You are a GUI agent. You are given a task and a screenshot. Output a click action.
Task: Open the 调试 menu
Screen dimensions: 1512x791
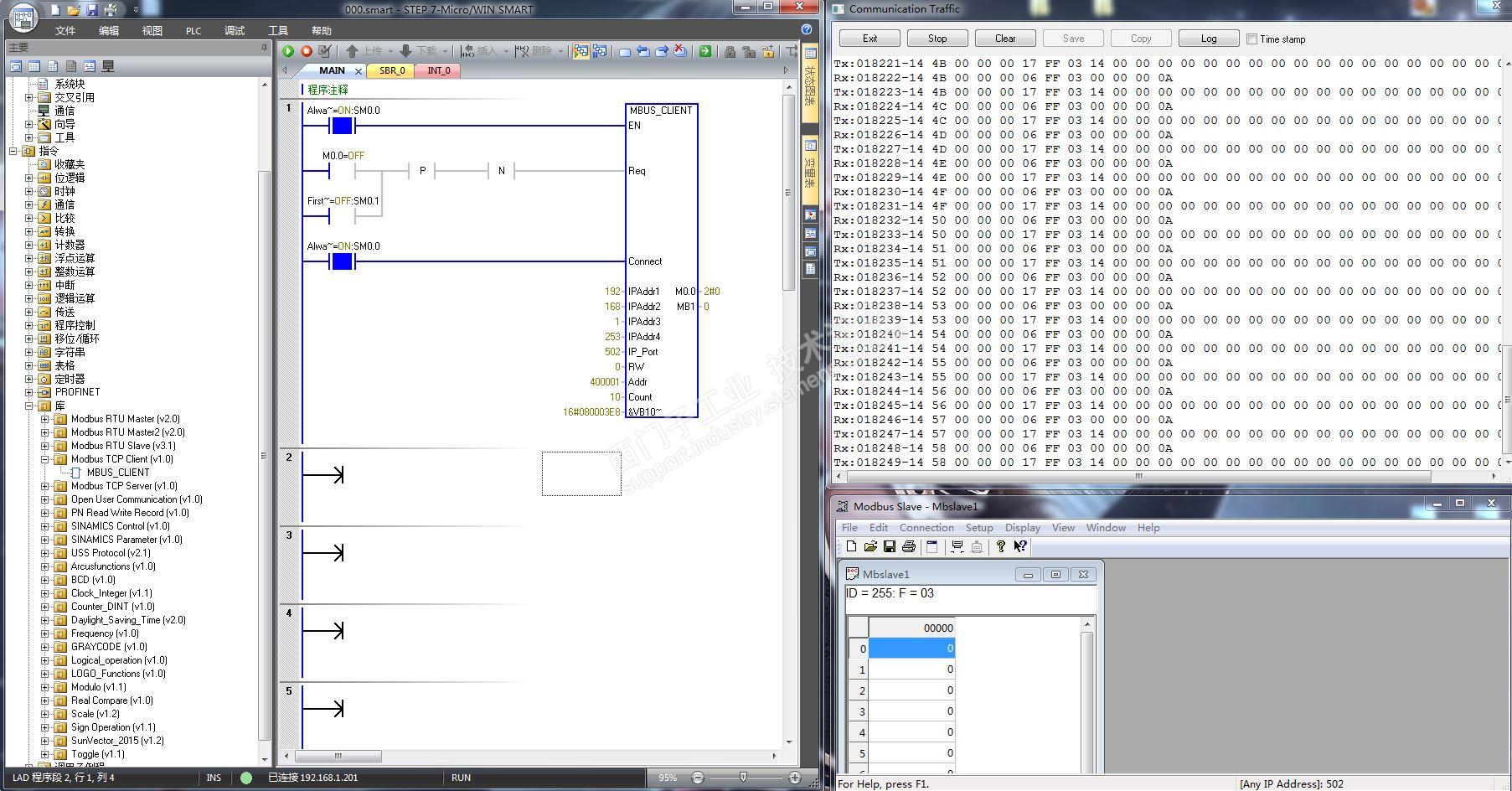coord(235,31)
